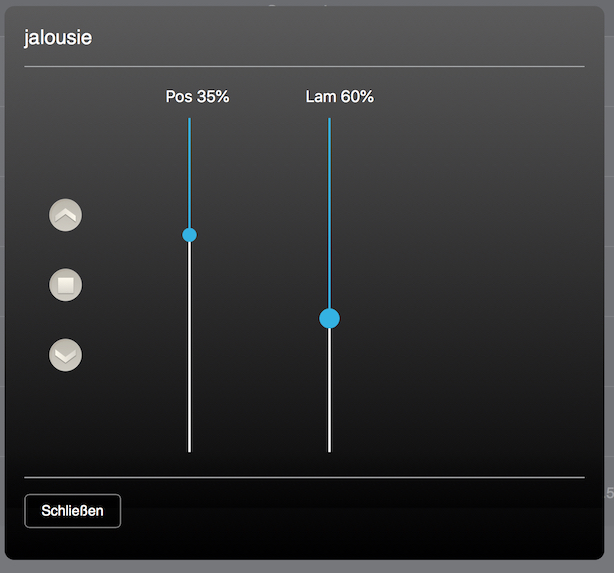Click the bottom end of Pos slider

point(189,449)
